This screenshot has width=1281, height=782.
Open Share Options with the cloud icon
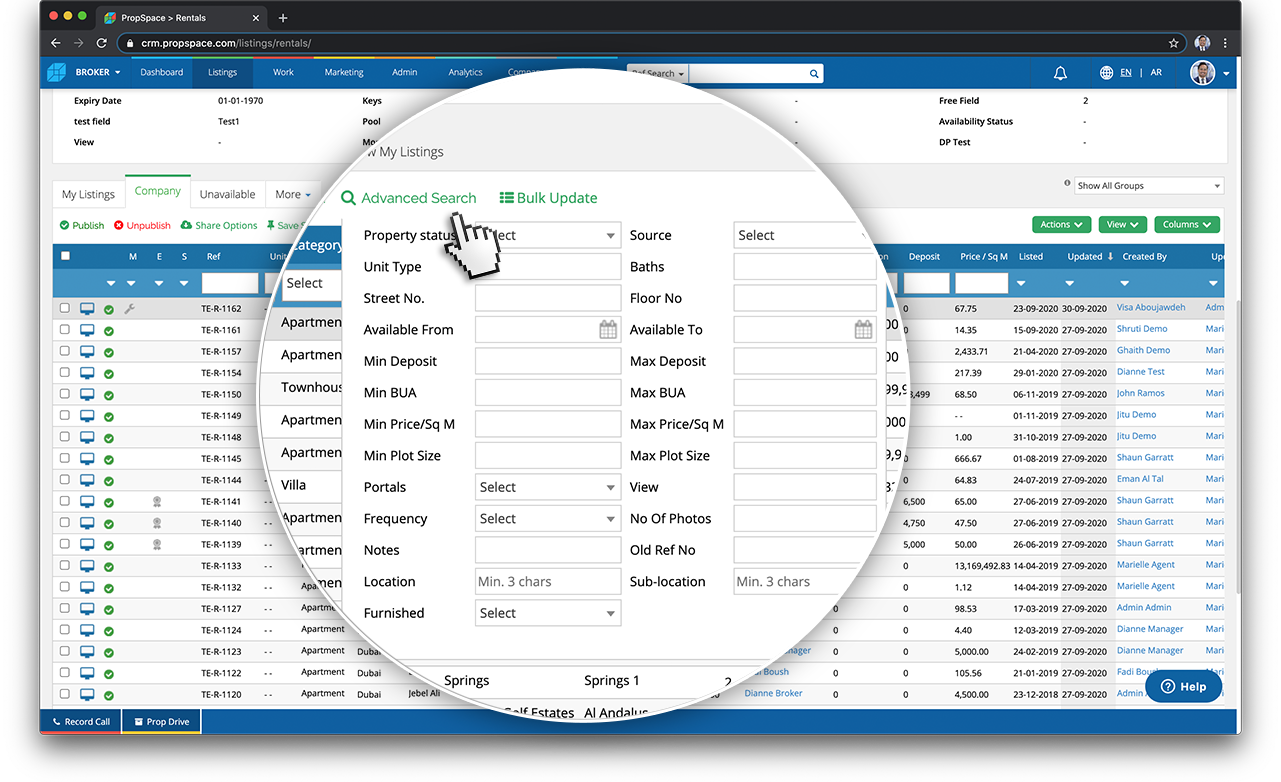(219, 225)
